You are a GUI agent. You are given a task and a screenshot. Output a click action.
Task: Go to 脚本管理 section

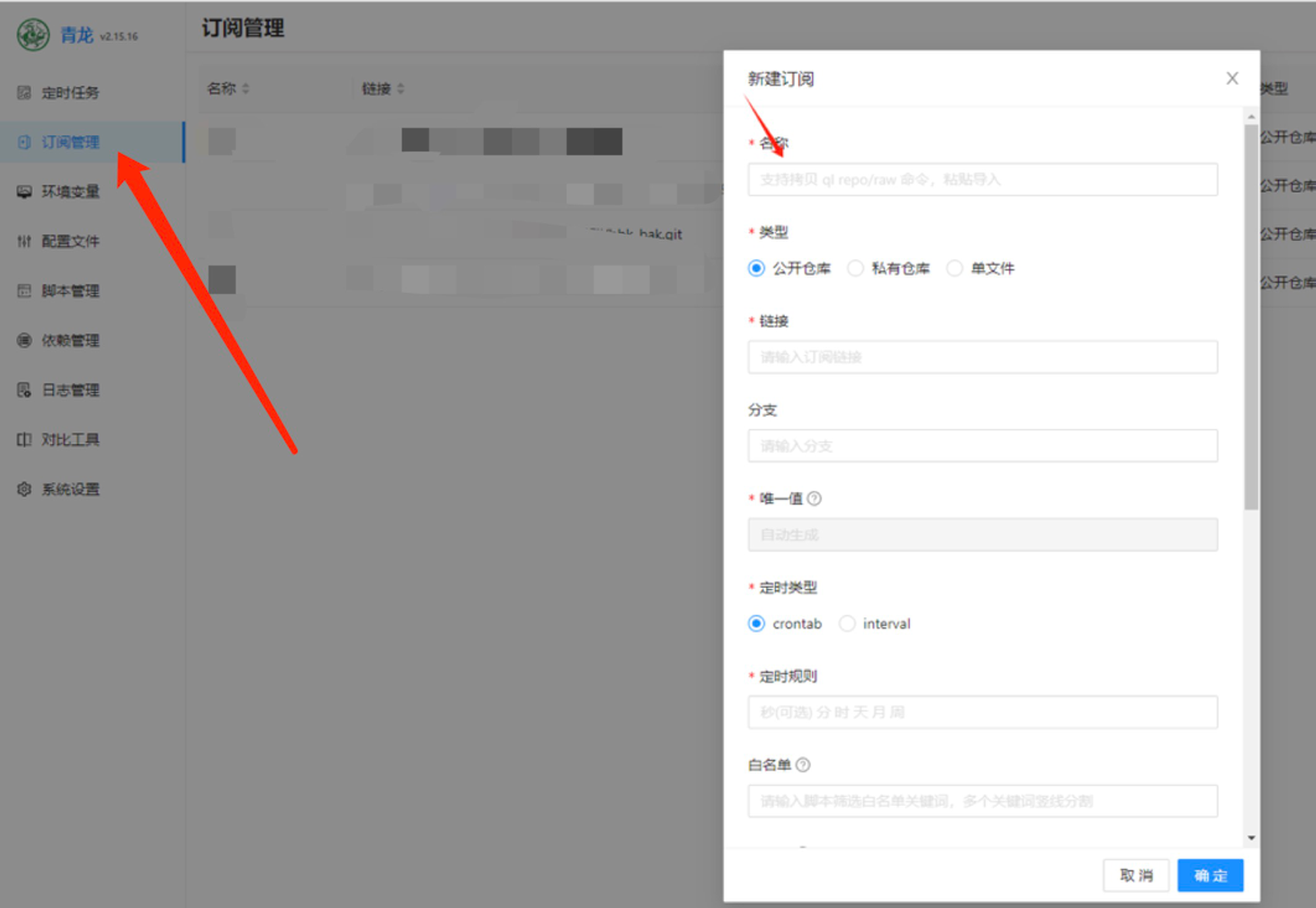[x=70, y=290]
